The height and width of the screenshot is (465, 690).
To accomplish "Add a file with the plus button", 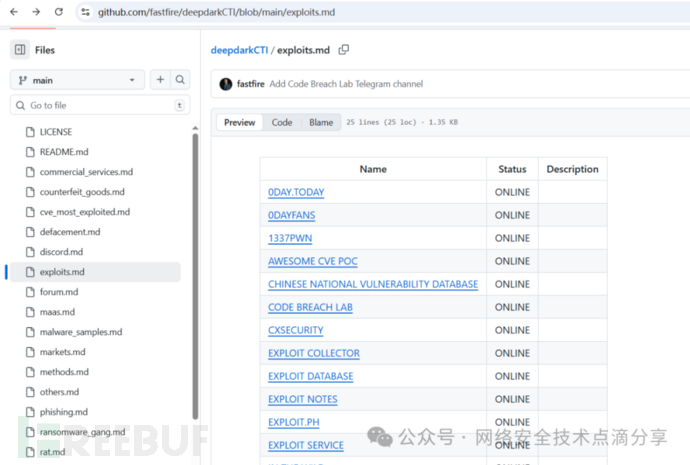I will (x=160, y=80).
